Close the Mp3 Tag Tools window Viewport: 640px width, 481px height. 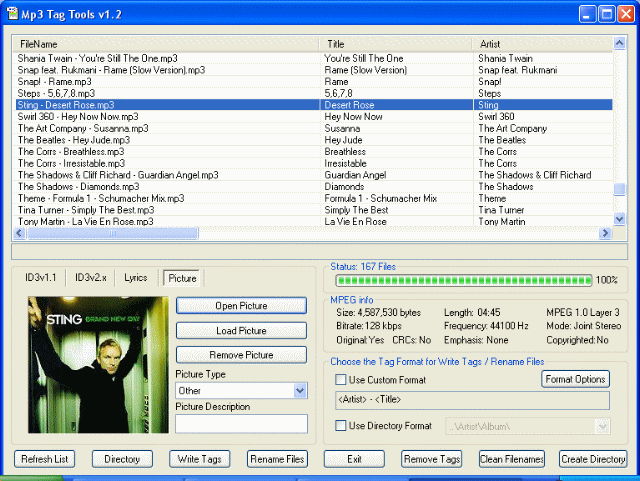tap(626, 14)
